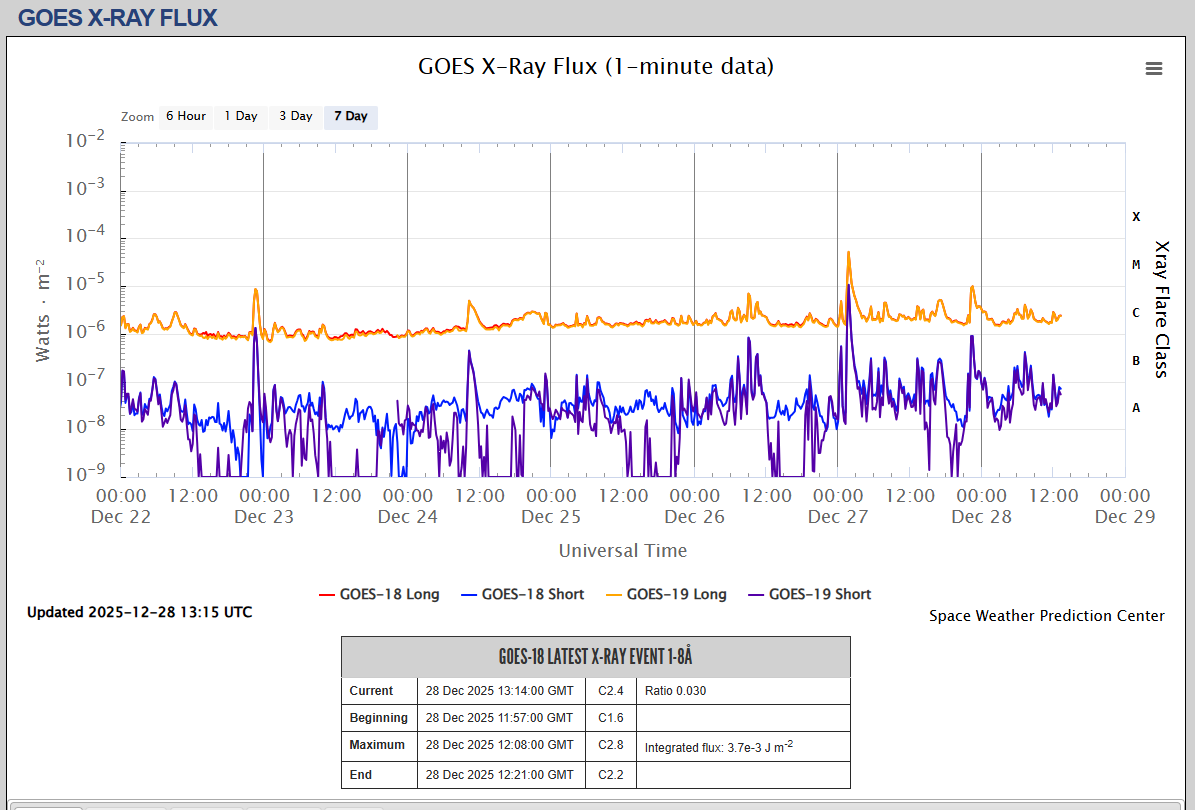Click the orange flare spike near Dec 23
This screenshot has height=810, width=1195.
[x=256, y=292]
